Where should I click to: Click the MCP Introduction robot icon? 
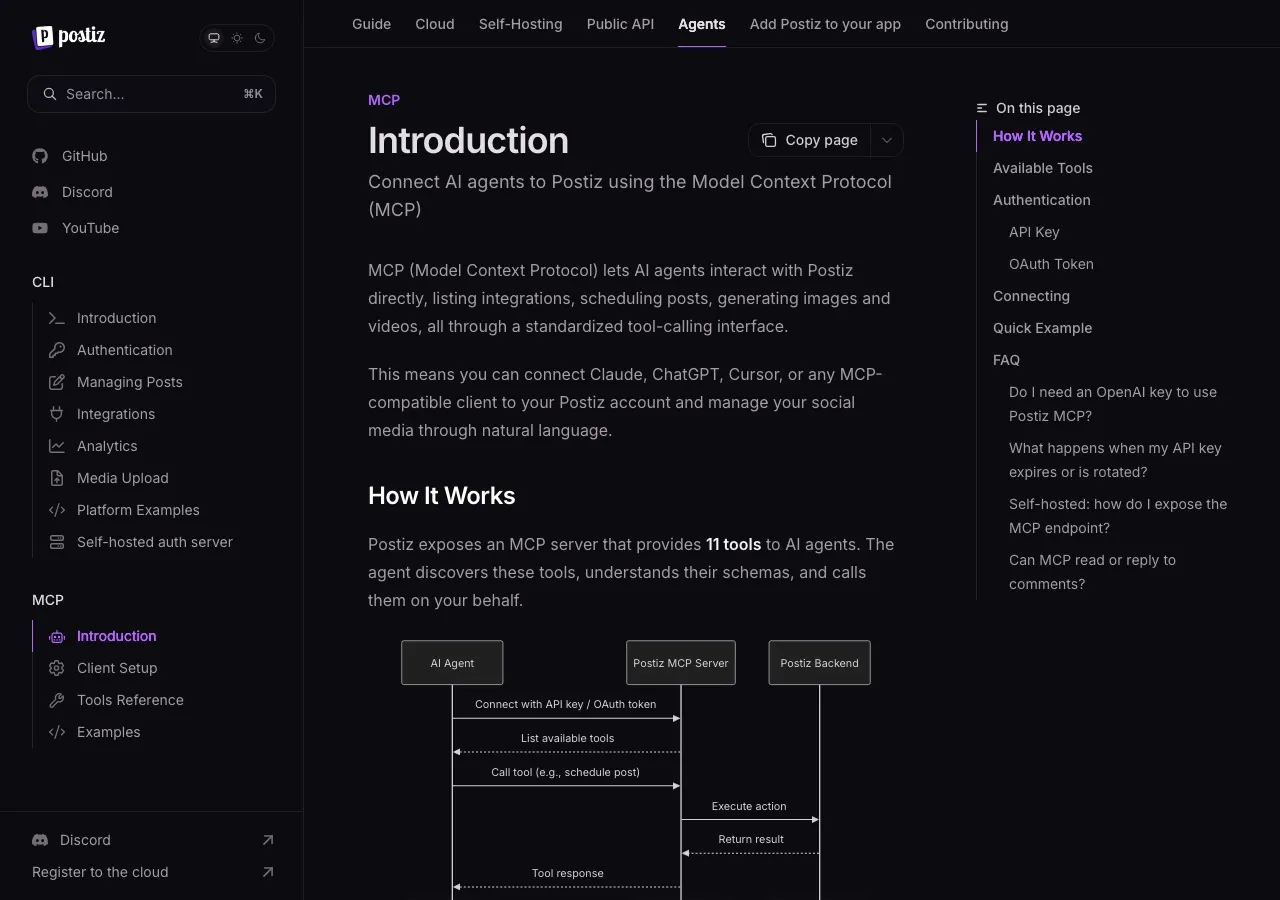(57, 636)
